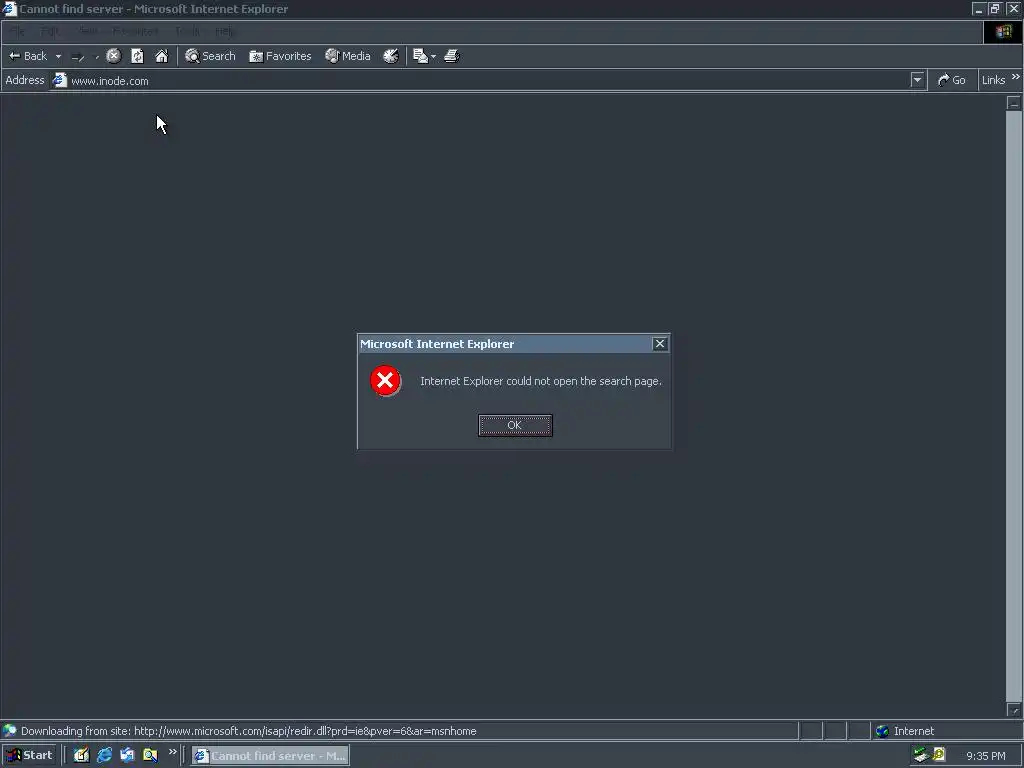Open the Favorites menu in menu bar
The width and height of the screenshot is (1024, 768).
[135, 31]
